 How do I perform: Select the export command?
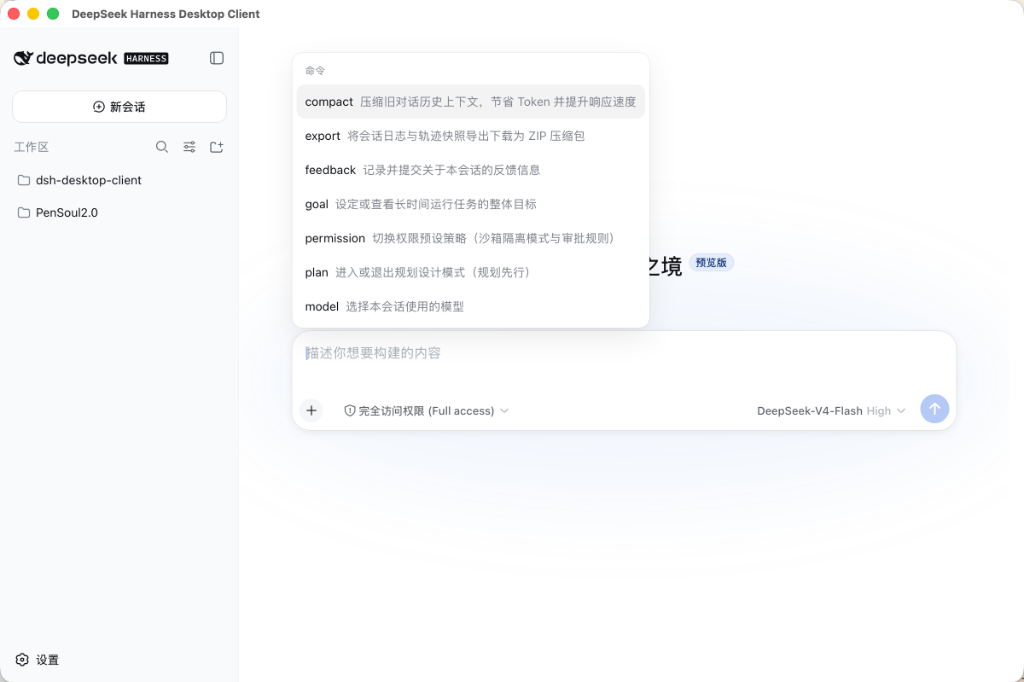coord(471,136)
